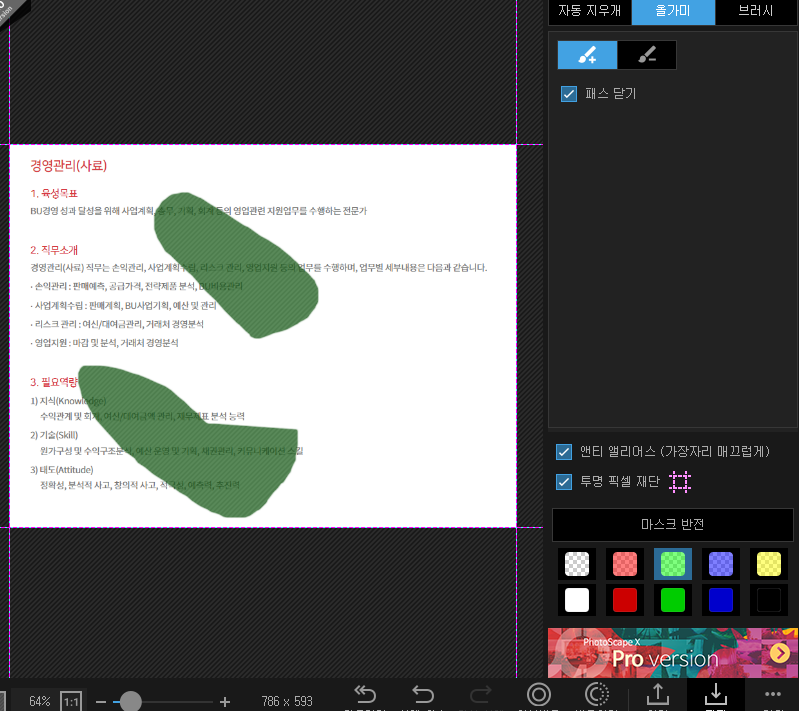The height and width of the screenshot is (711, 799).
Task: Click the save download arrow icon
Action: pyautogui.click(x=716, y=695)
